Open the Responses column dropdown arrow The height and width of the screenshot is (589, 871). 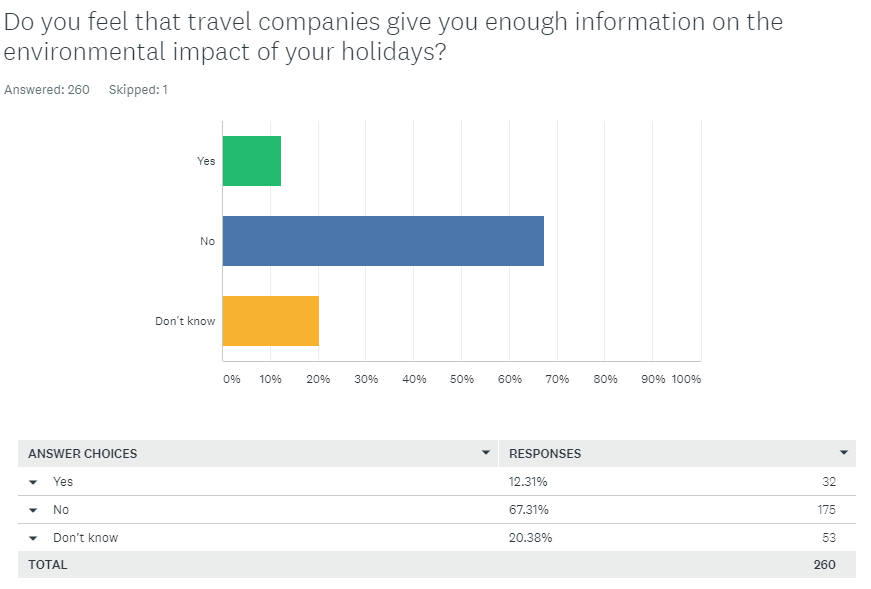click(845, 453)
